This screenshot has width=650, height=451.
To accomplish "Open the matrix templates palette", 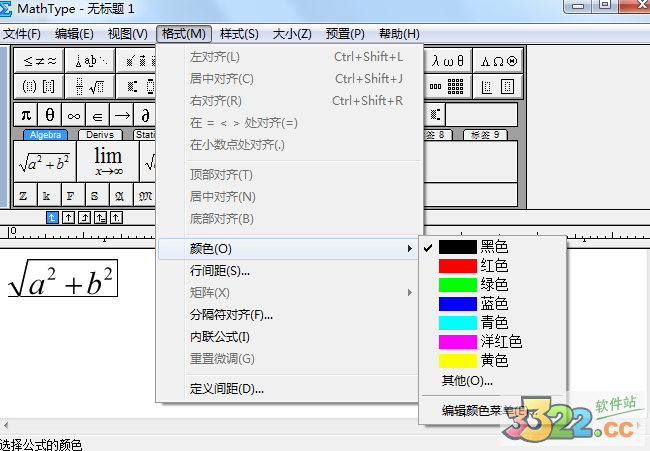I will [x=447, y=86].
